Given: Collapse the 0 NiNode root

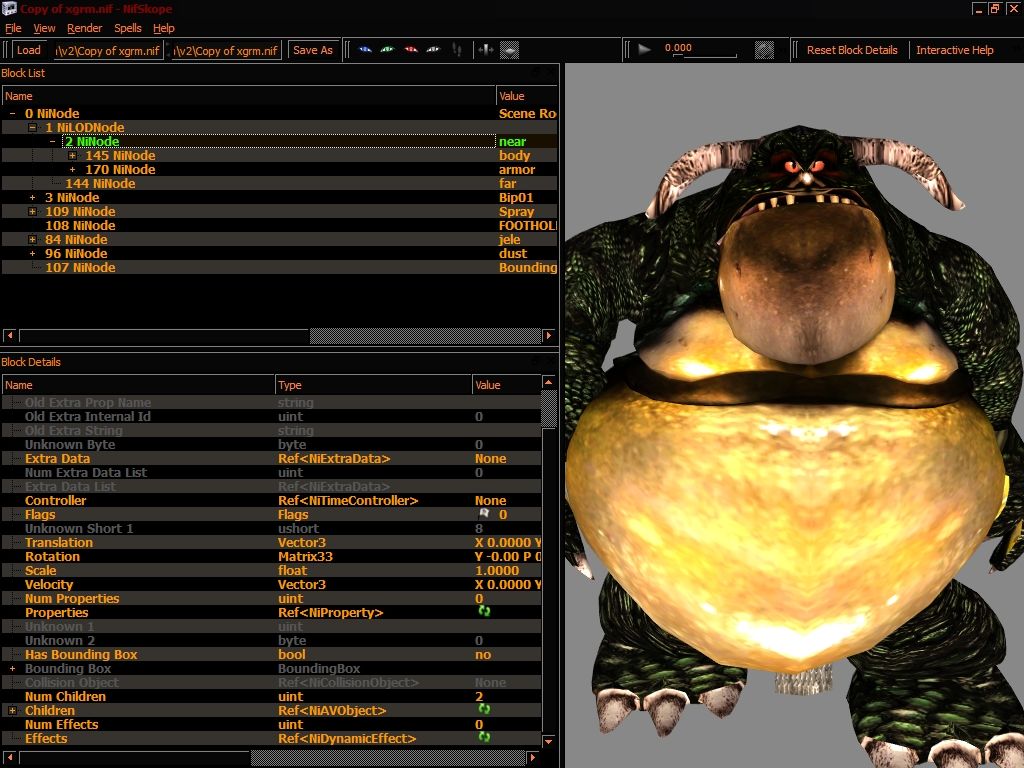Looking at the screenshot, I should [x=12, y=114].
